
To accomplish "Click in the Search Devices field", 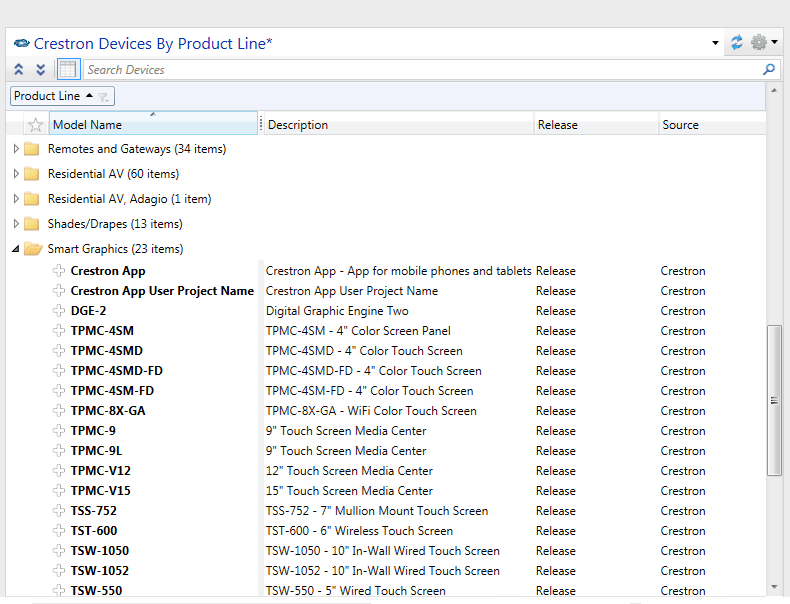I will click(x=423, y=70).
